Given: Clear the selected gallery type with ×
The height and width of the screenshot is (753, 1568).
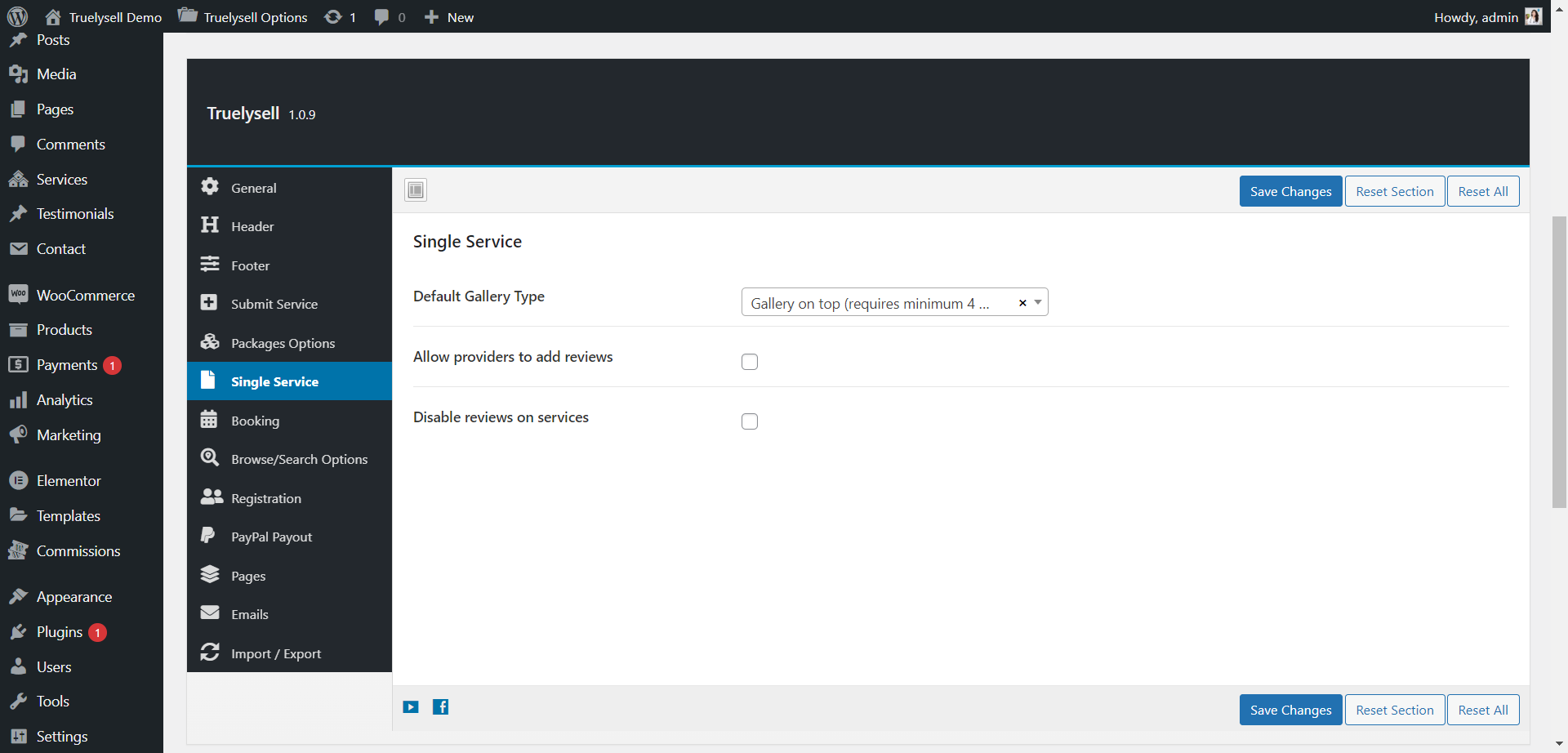Looking at the screenshot, I should (x=1022, y=303).
